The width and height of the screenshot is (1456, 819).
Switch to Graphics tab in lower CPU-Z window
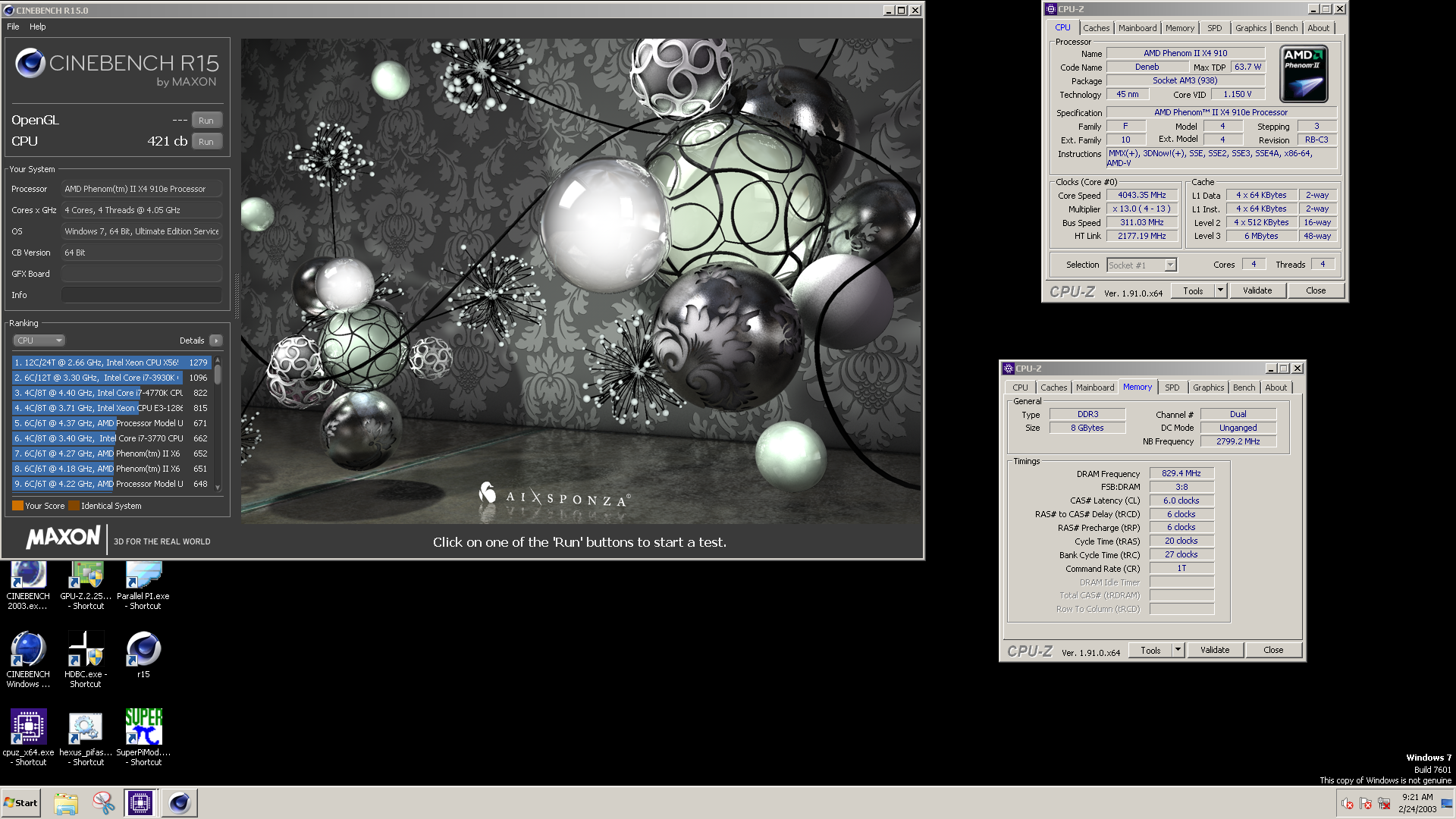[1208, 388]
